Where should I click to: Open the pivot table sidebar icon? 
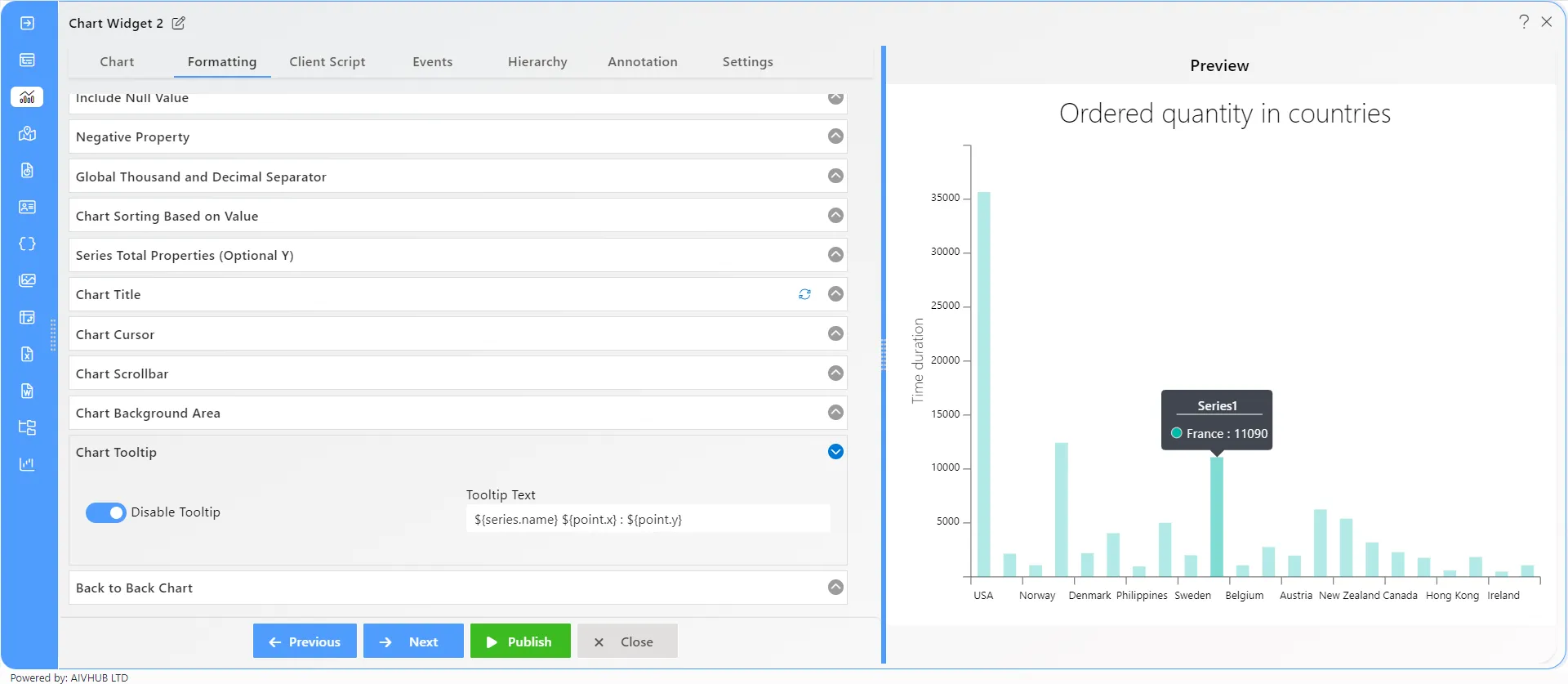pos(27,317)
